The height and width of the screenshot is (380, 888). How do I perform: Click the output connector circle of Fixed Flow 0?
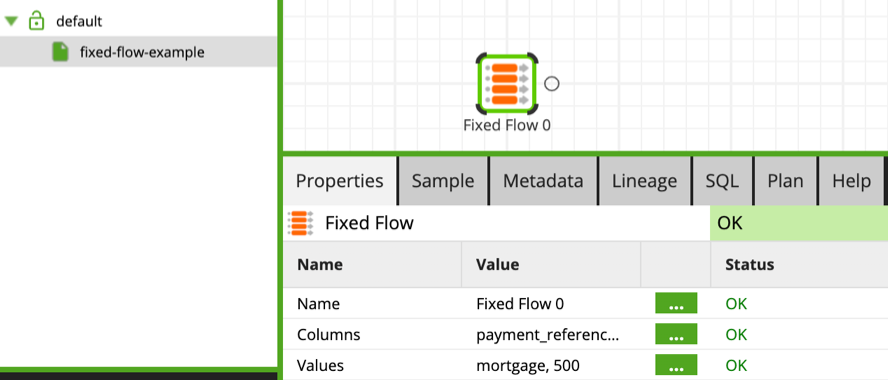click(552, 84)
